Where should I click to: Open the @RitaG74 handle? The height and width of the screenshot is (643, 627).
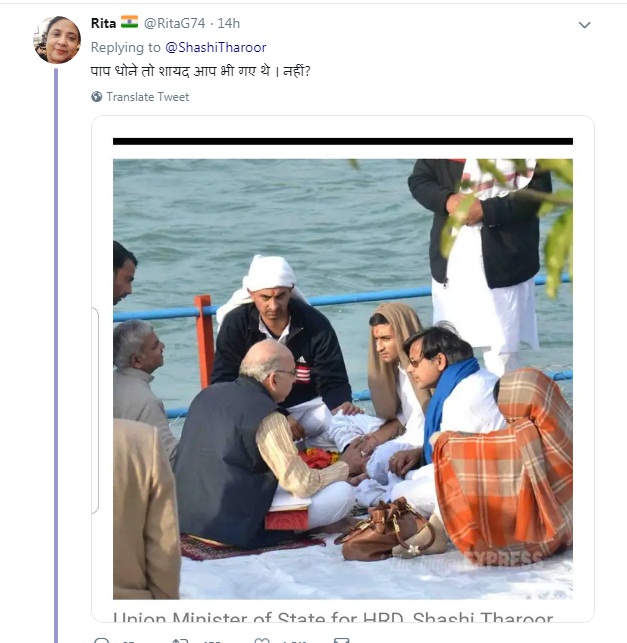pyautogui.click(x=174, y=23)
